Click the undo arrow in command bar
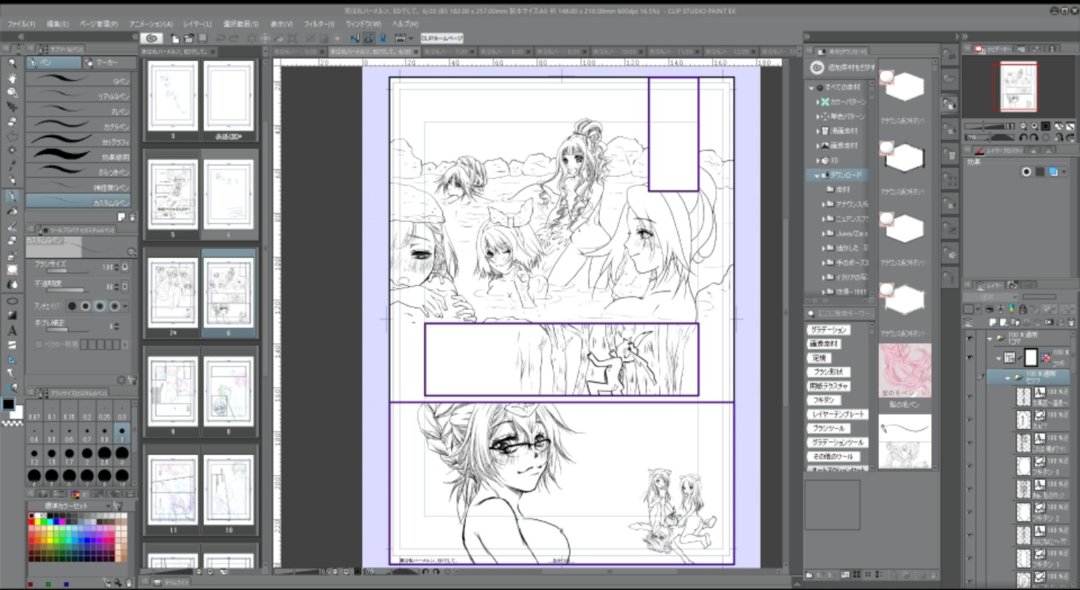The width and height of the screenshot is (1080, 590). coord(221,39)
